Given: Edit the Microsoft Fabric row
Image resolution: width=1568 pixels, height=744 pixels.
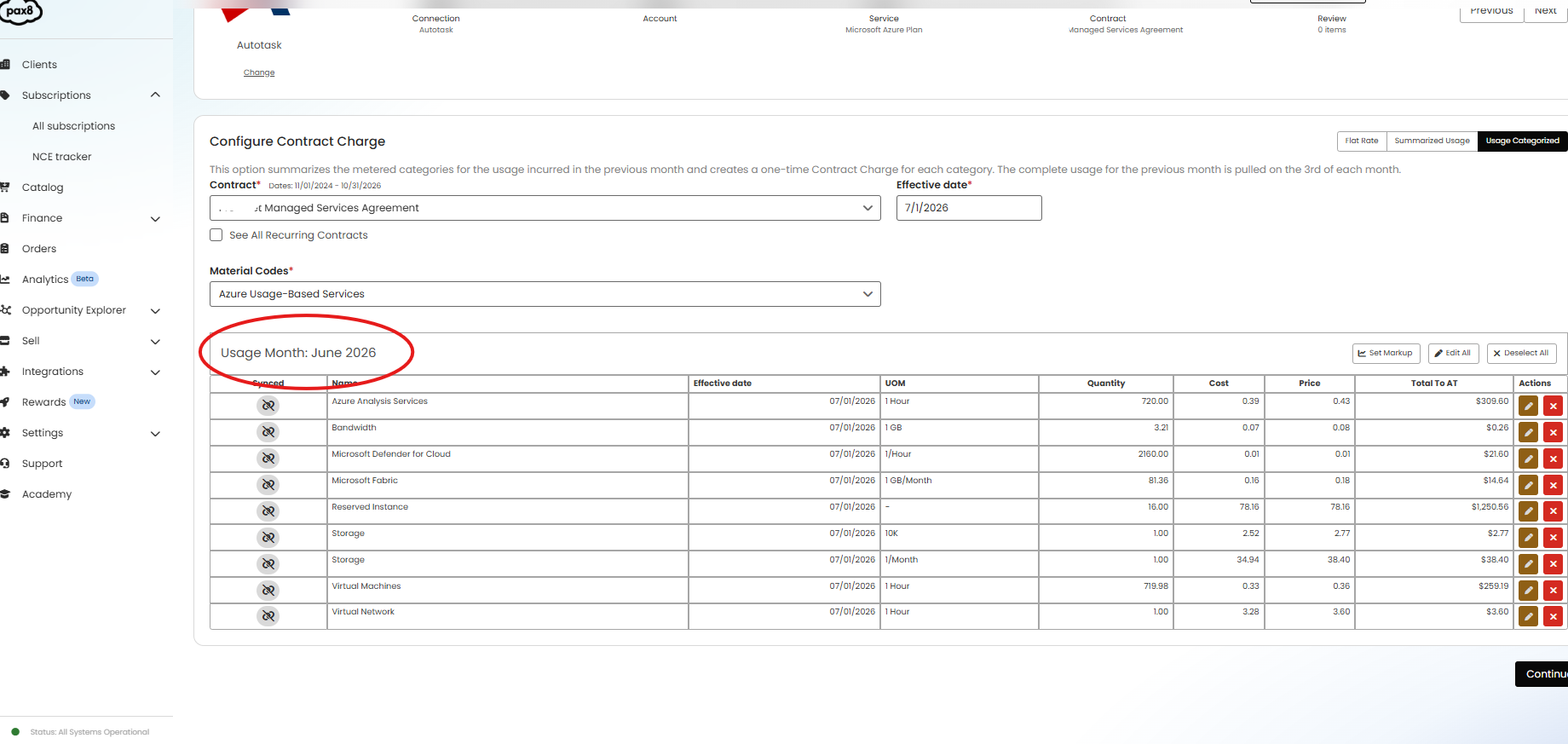Looking at the screenshot, I should [x=1529, y=486].
